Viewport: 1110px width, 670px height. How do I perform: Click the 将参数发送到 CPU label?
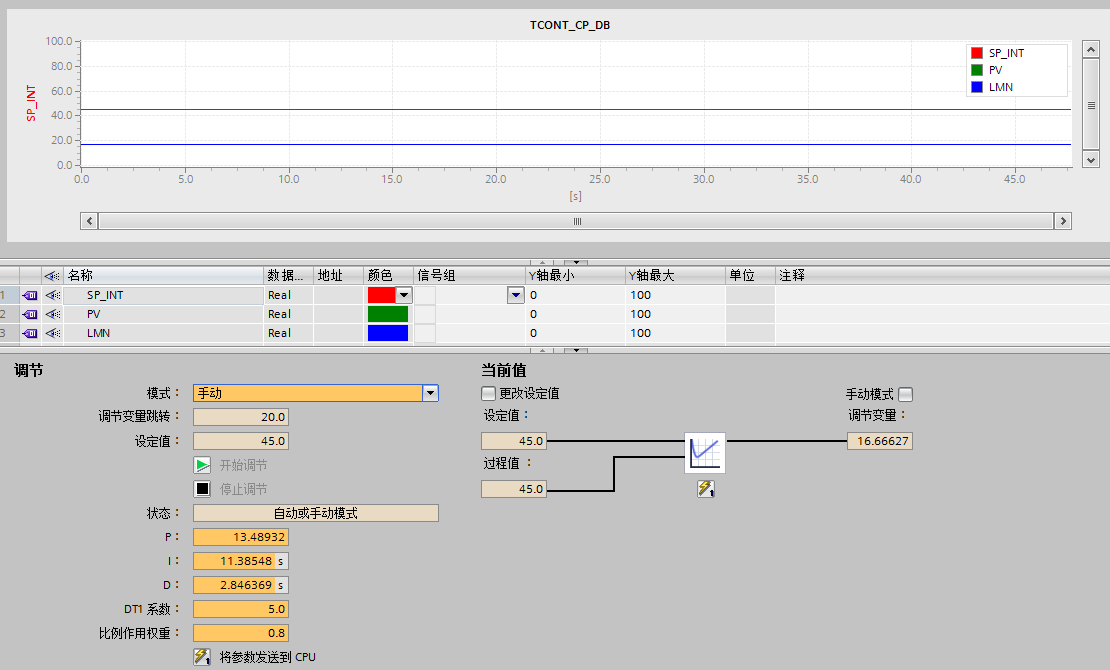click(x=268, y=657)
